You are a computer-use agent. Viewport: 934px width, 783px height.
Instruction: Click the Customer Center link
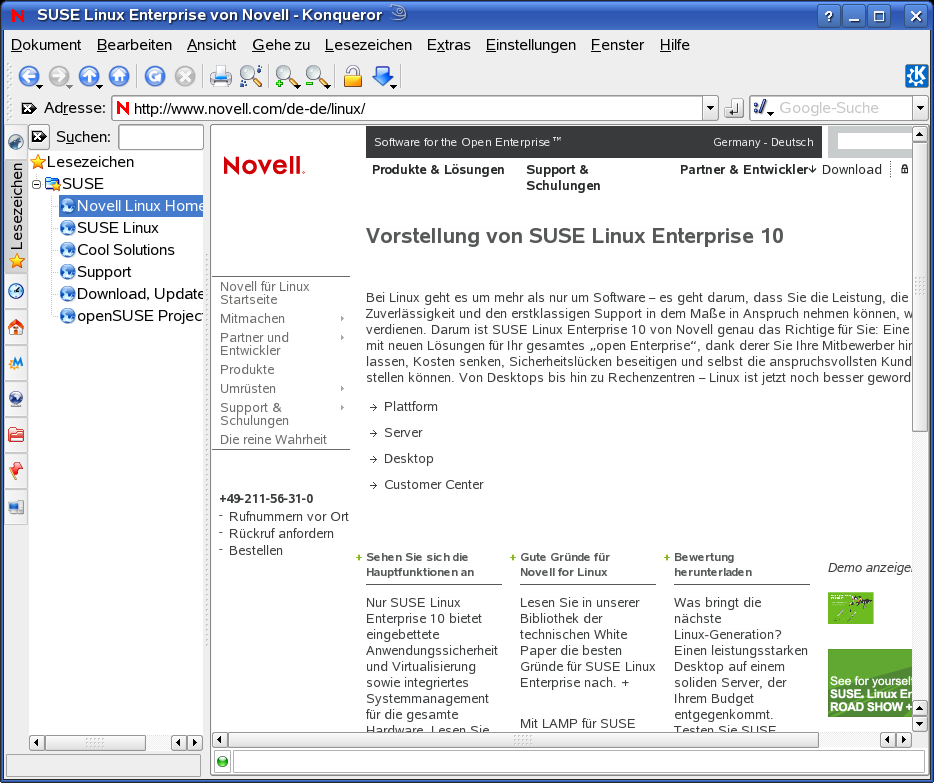(x=434, y=485)
